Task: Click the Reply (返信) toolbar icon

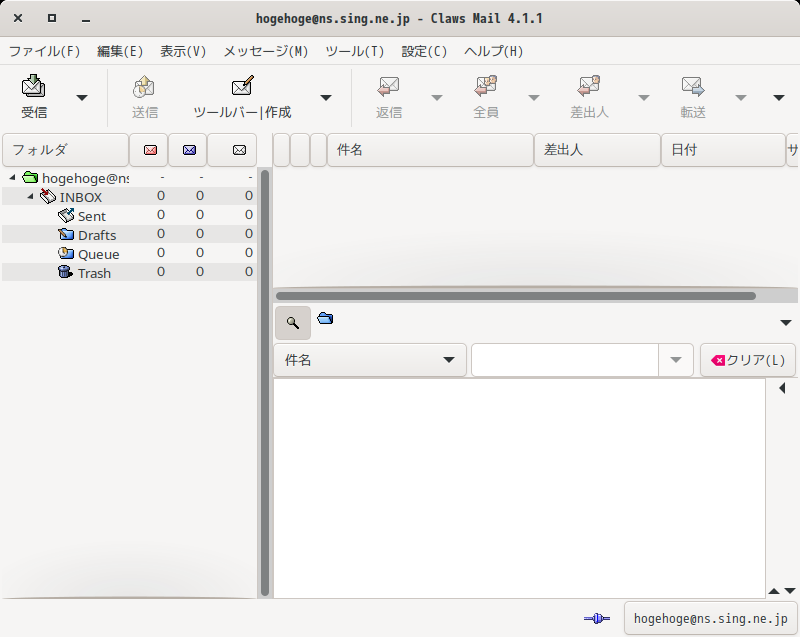Action: [389, 97]
